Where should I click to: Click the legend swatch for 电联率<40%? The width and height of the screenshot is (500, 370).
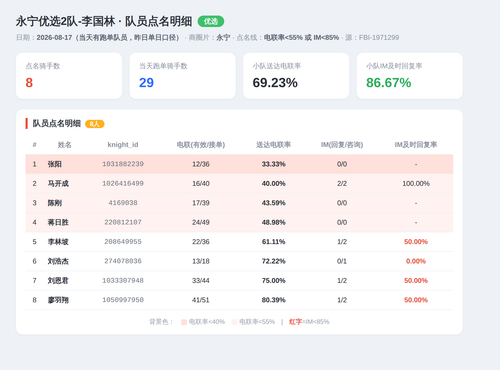[x=184, y=322]
